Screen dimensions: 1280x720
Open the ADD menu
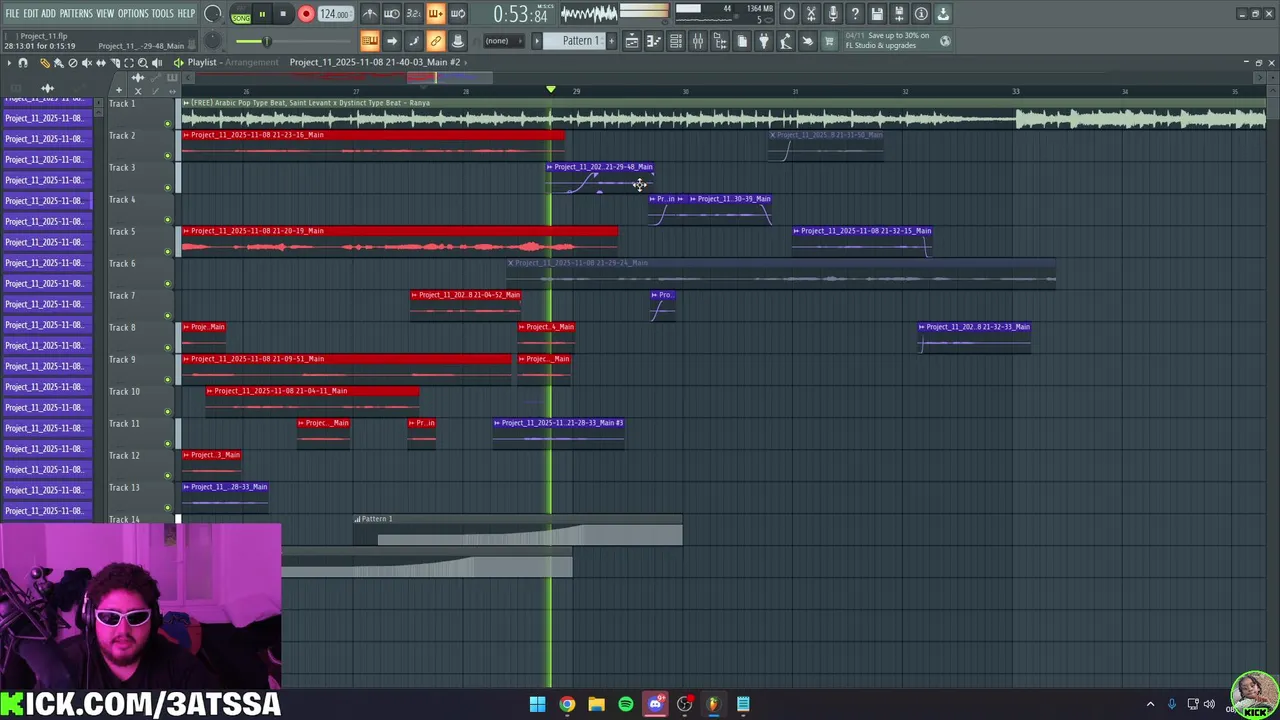click(48, 13)
